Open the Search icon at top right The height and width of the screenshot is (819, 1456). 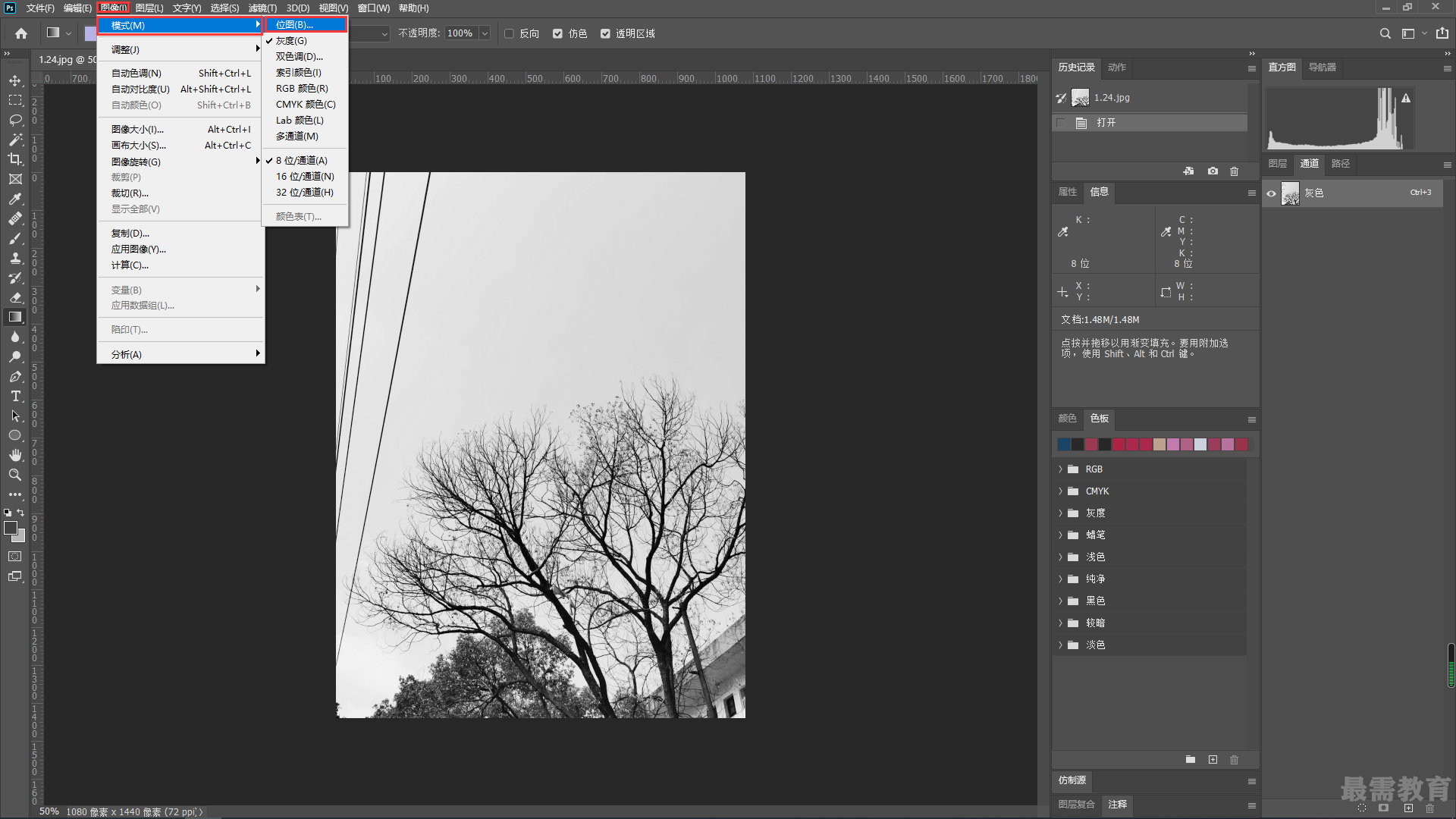point(1385,33)
